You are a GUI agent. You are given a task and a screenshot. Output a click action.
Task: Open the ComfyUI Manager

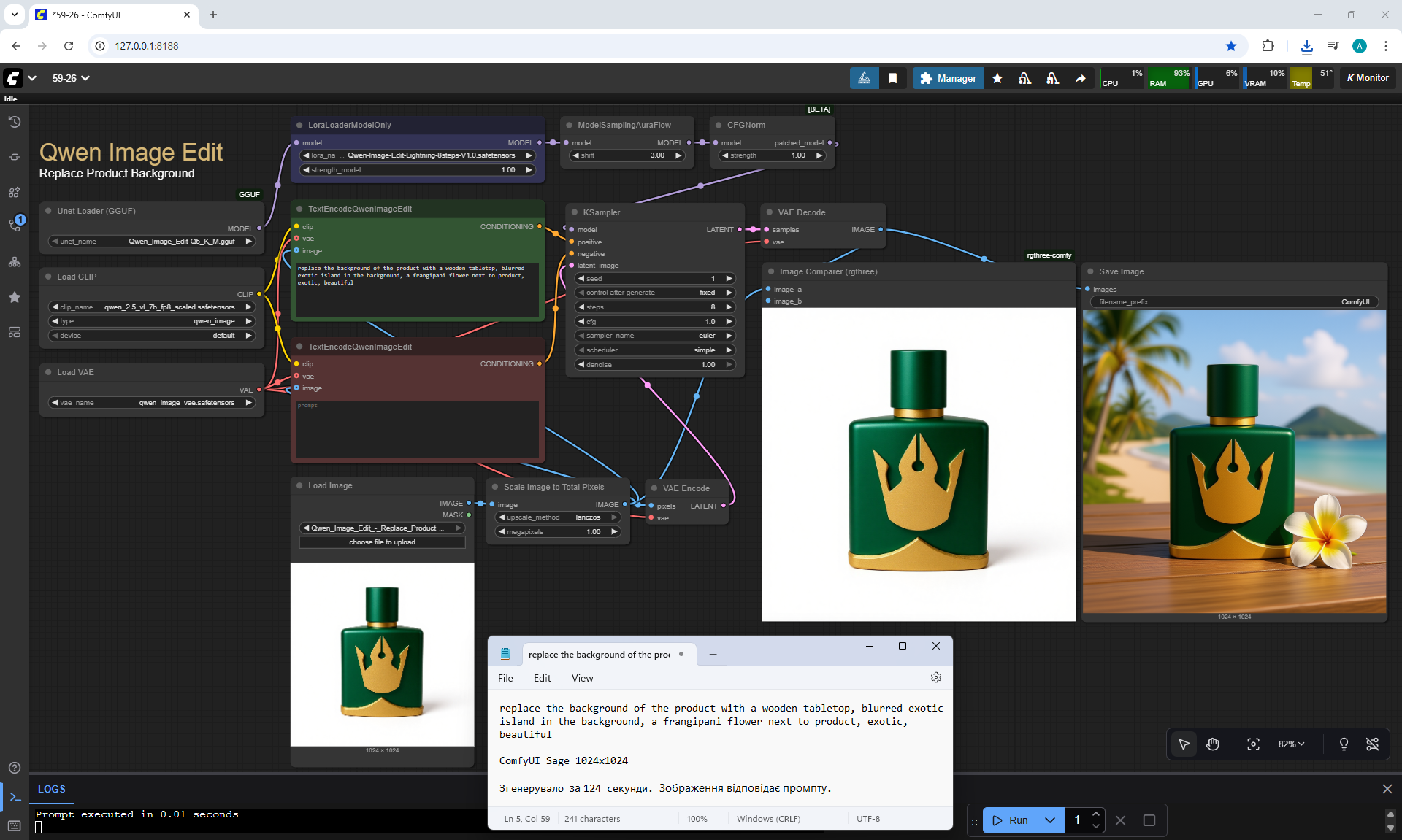947,78
